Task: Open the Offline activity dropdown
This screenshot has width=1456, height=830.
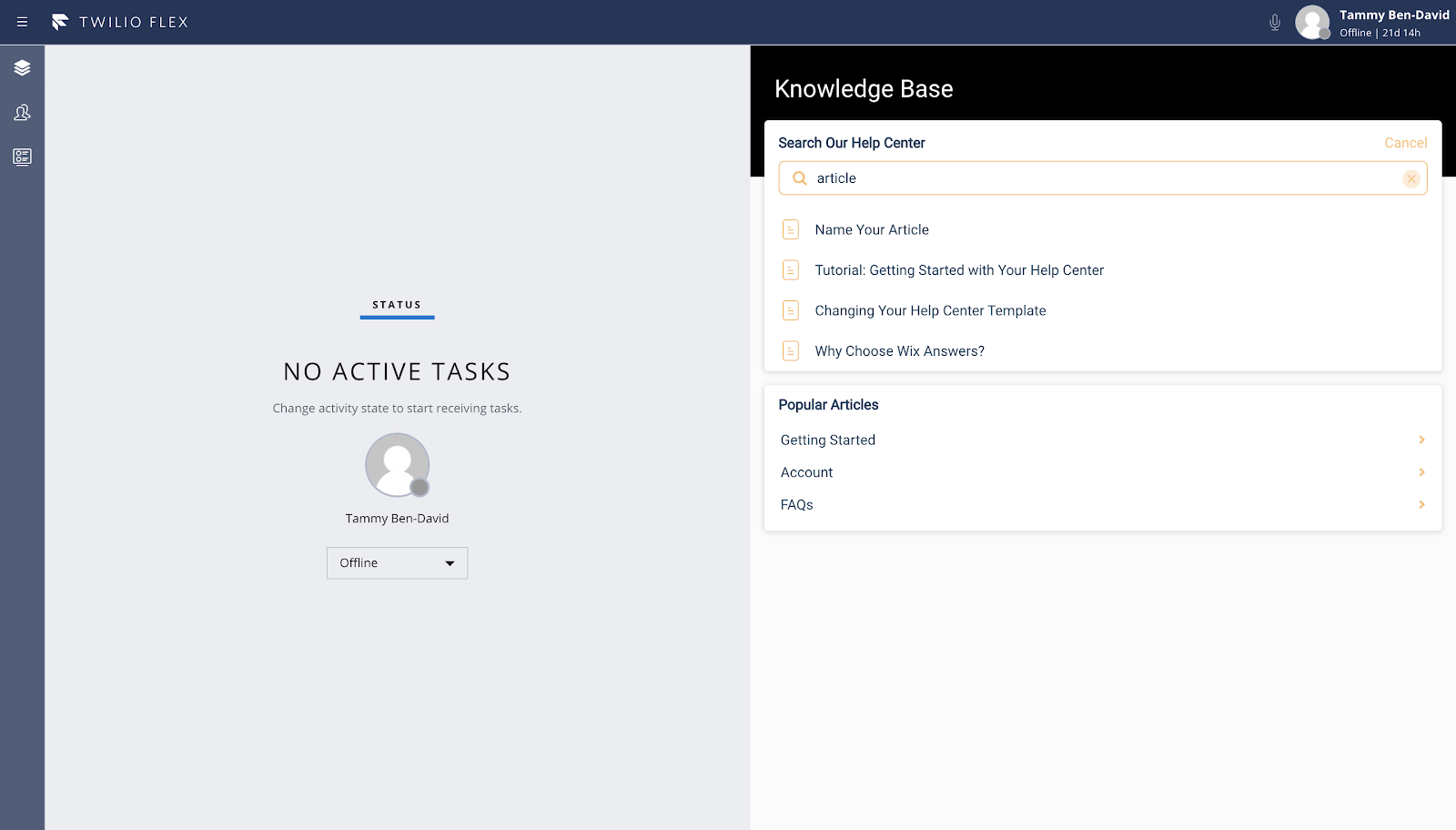Action: 397,563
